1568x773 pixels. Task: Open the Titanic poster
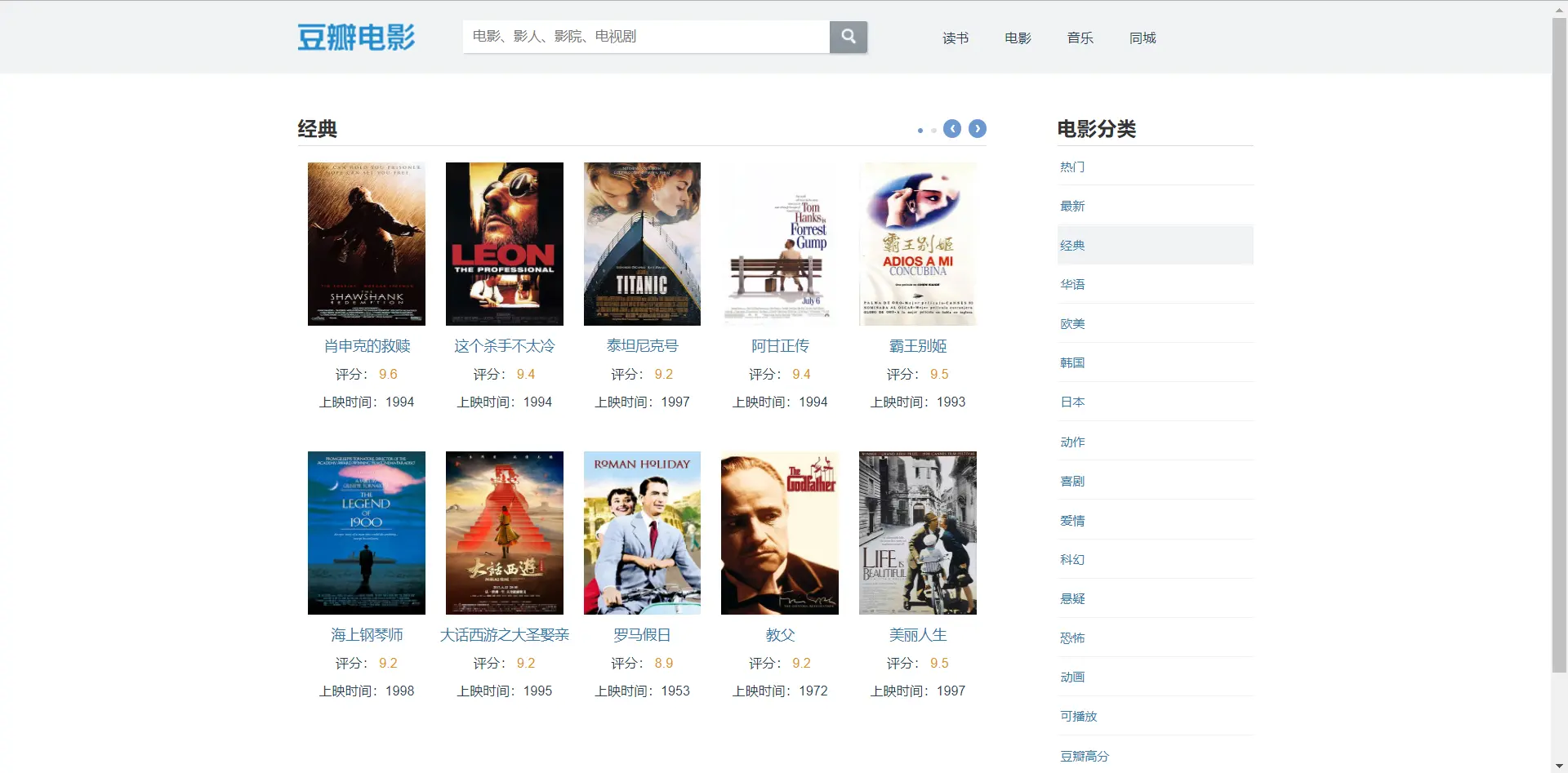(642, 244)
